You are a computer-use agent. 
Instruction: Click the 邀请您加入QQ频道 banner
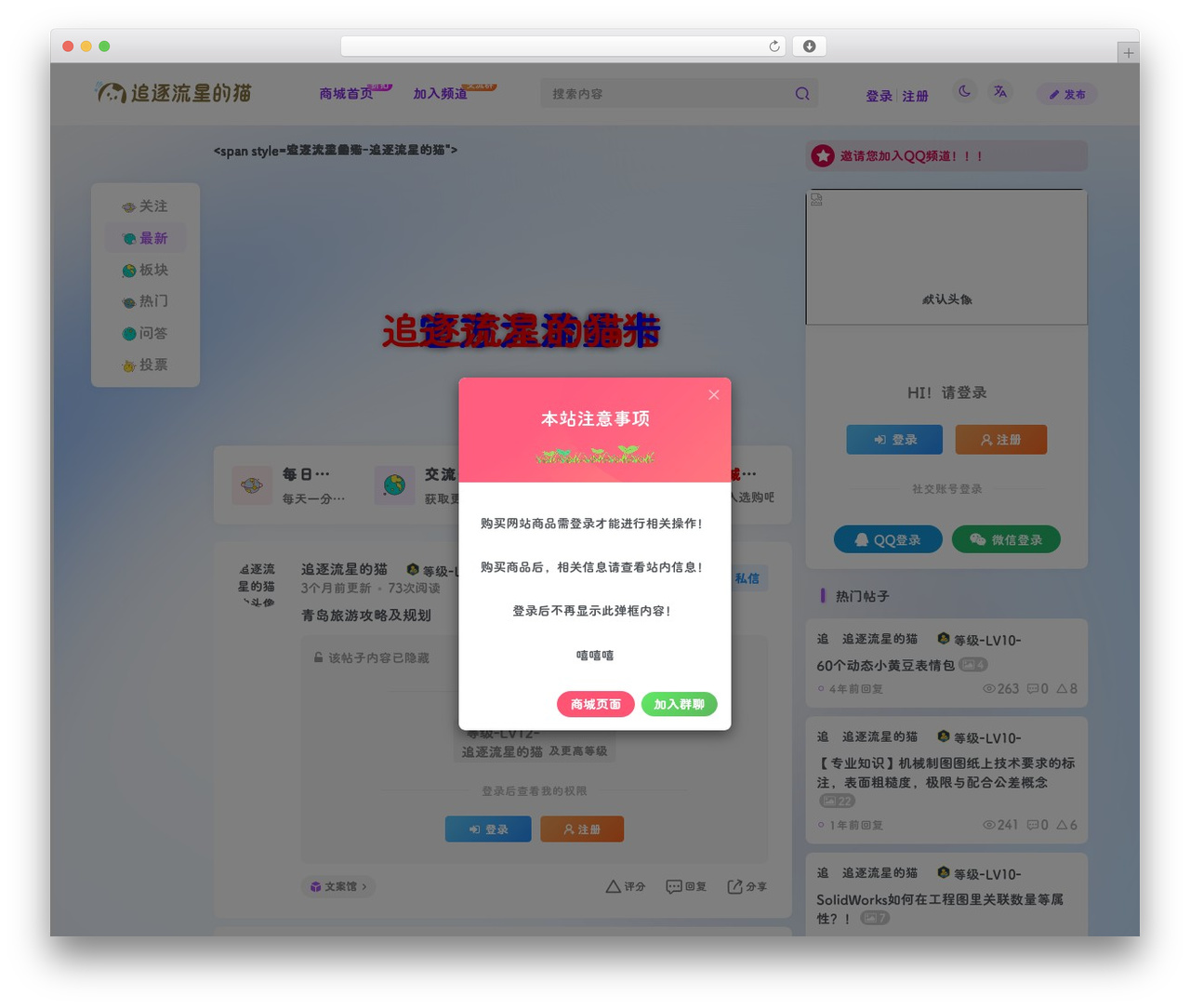tap(946, 156)
